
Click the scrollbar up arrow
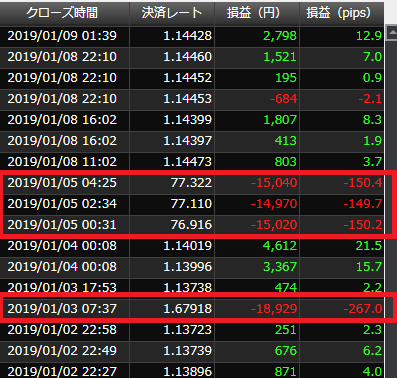pos(391,33)
